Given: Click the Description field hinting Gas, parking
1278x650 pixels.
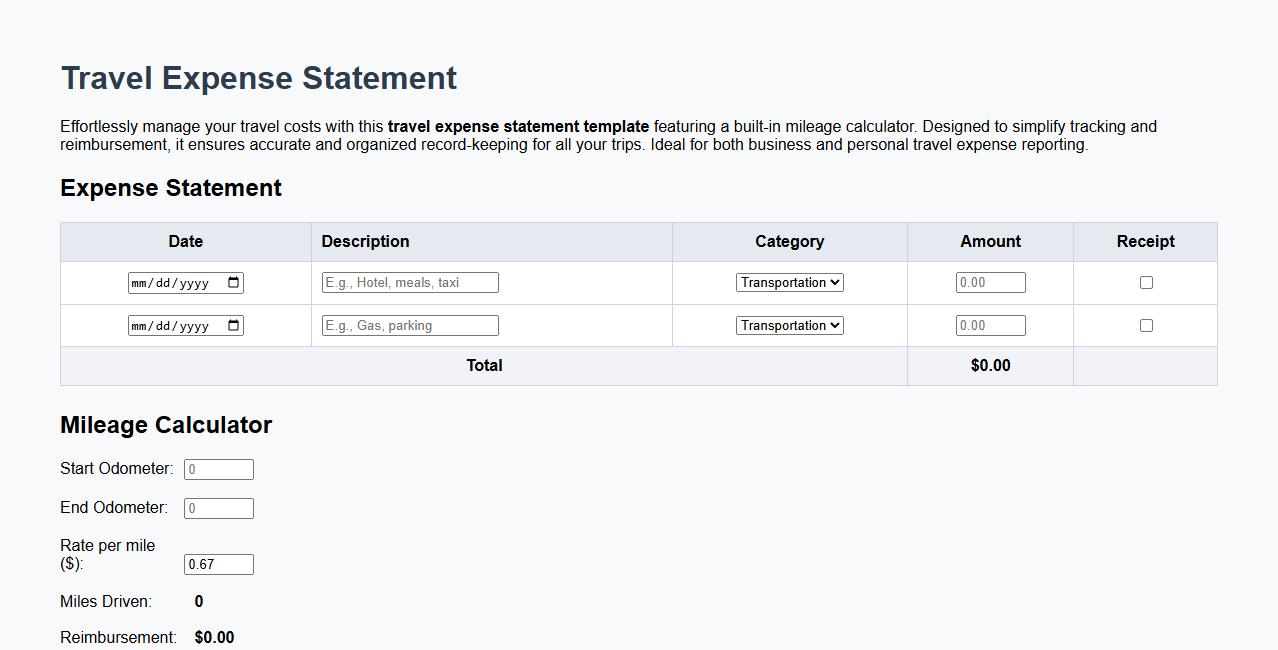Looking at the screenshot, I should 409,325.
